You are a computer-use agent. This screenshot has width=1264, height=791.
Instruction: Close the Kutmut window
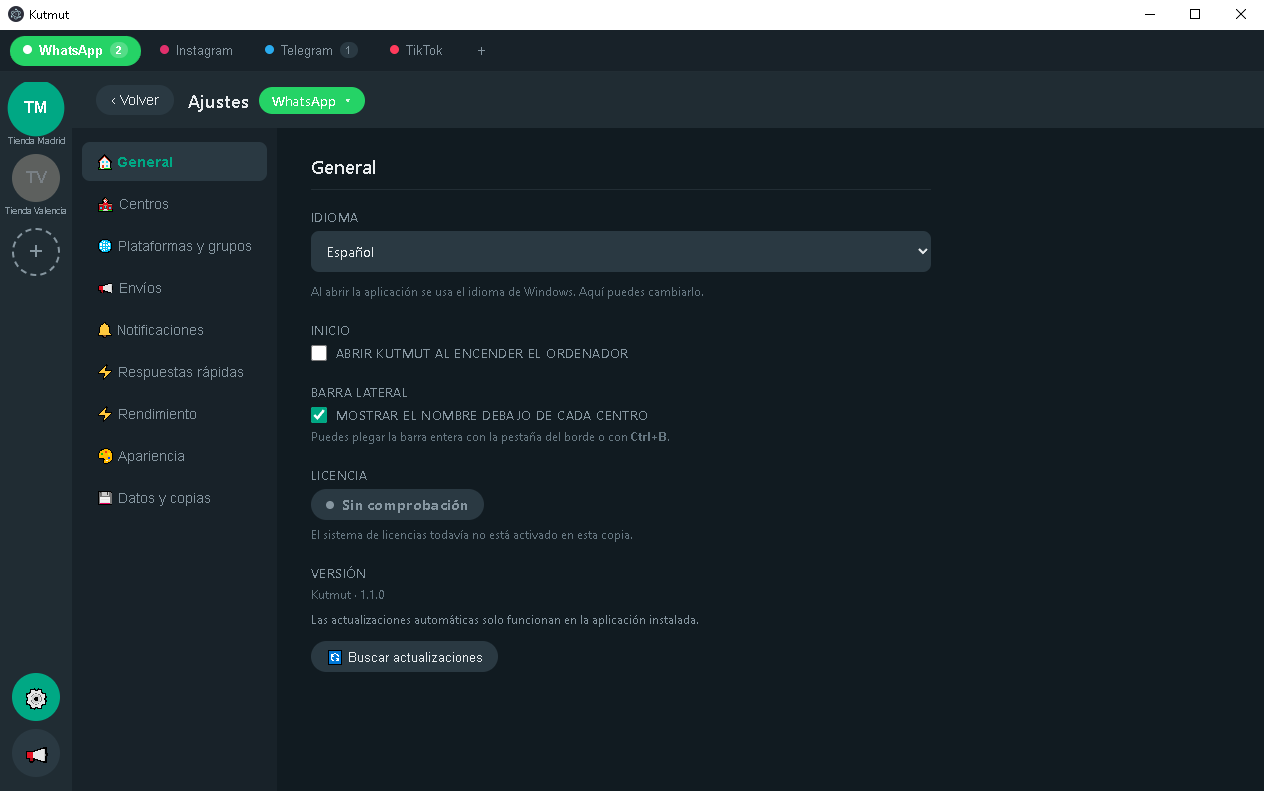pyautogui.click(x=1241, y=14)
